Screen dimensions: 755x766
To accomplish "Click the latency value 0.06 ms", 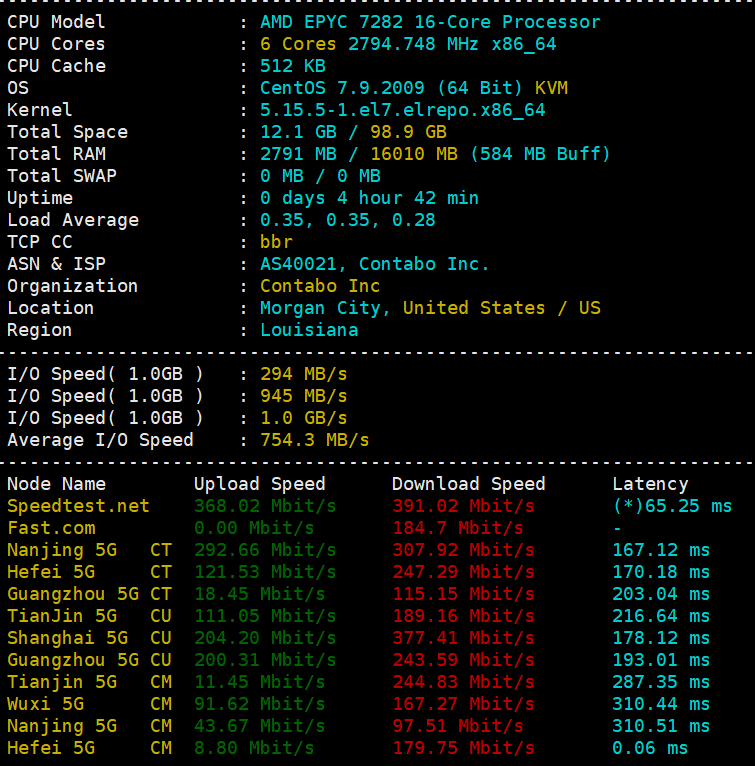I will (650, 748).
